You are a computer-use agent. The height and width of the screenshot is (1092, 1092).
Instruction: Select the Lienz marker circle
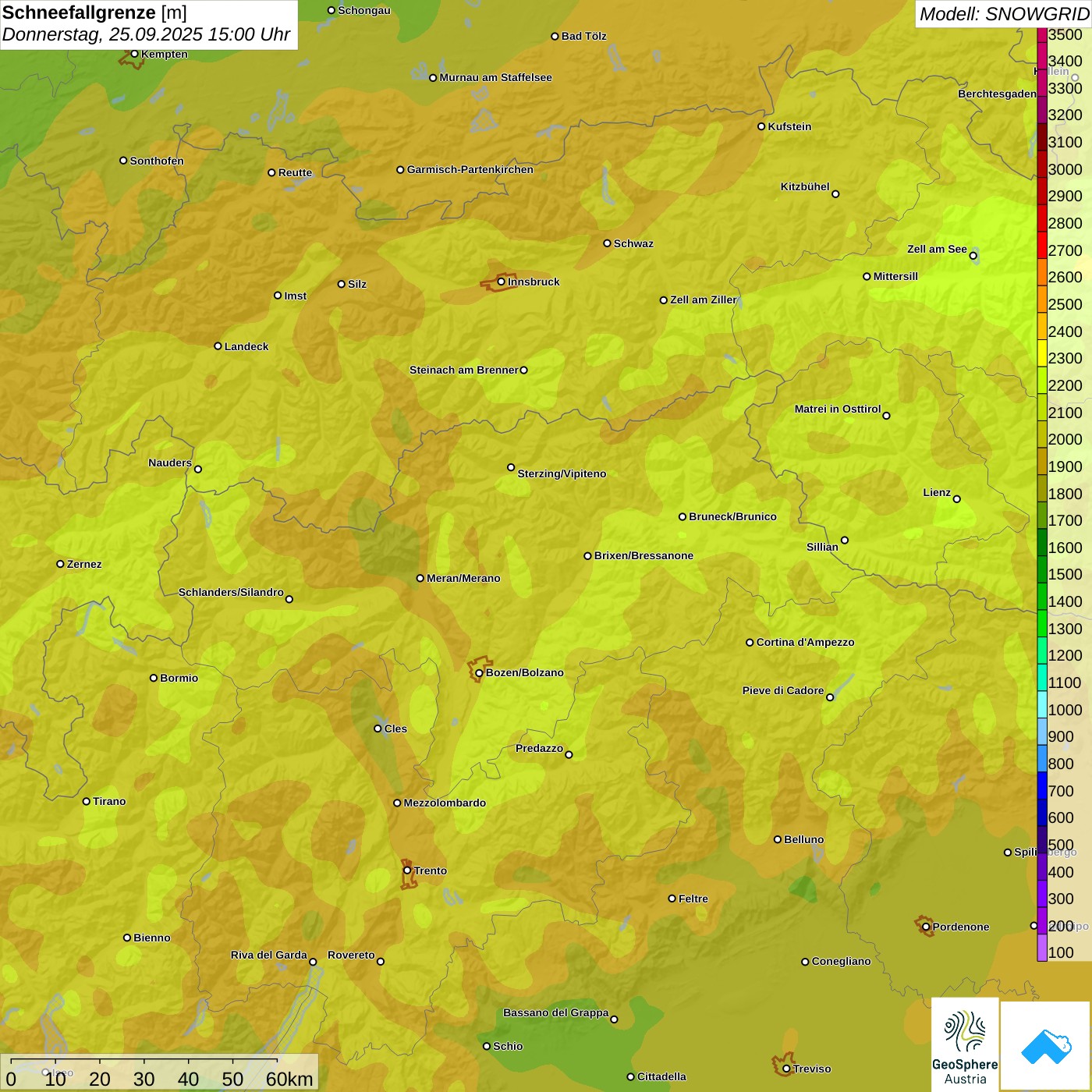[x=957, y=498]
